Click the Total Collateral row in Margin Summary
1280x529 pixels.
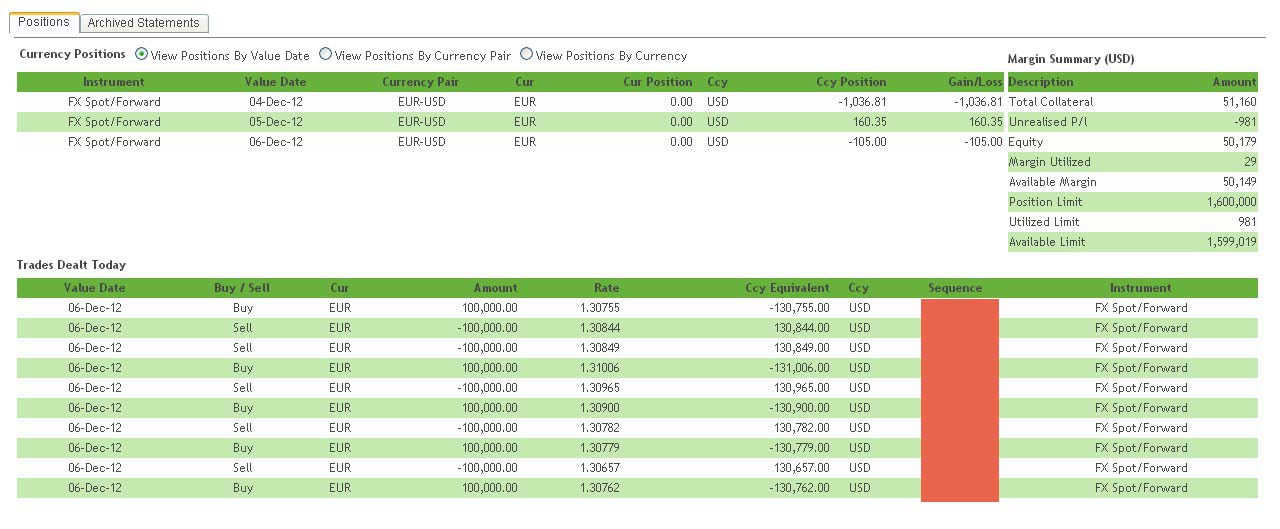1131,102
